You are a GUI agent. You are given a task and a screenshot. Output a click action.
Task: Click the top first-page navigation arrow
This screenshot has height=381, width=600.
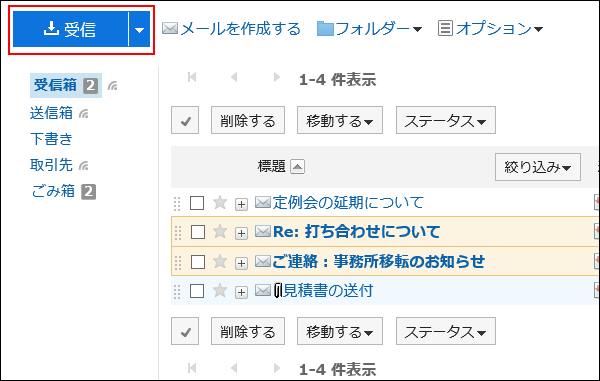(x=192, y=77)
